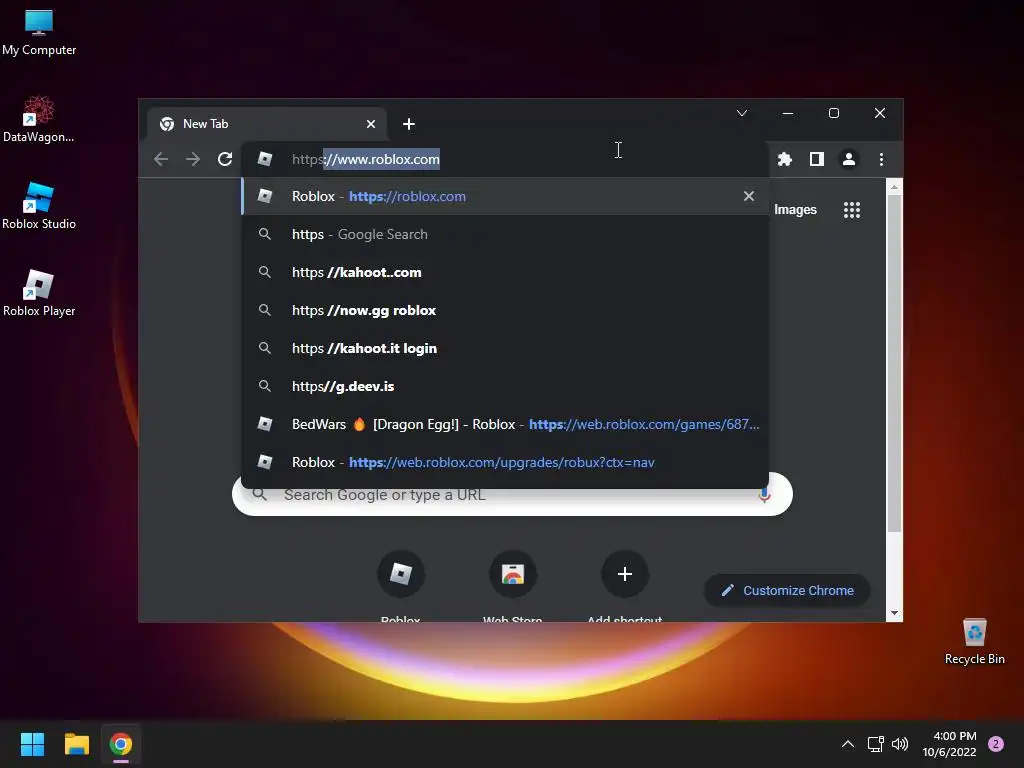
Task: Select the Roblox Studio desktop icon
Action: point(39,206)
